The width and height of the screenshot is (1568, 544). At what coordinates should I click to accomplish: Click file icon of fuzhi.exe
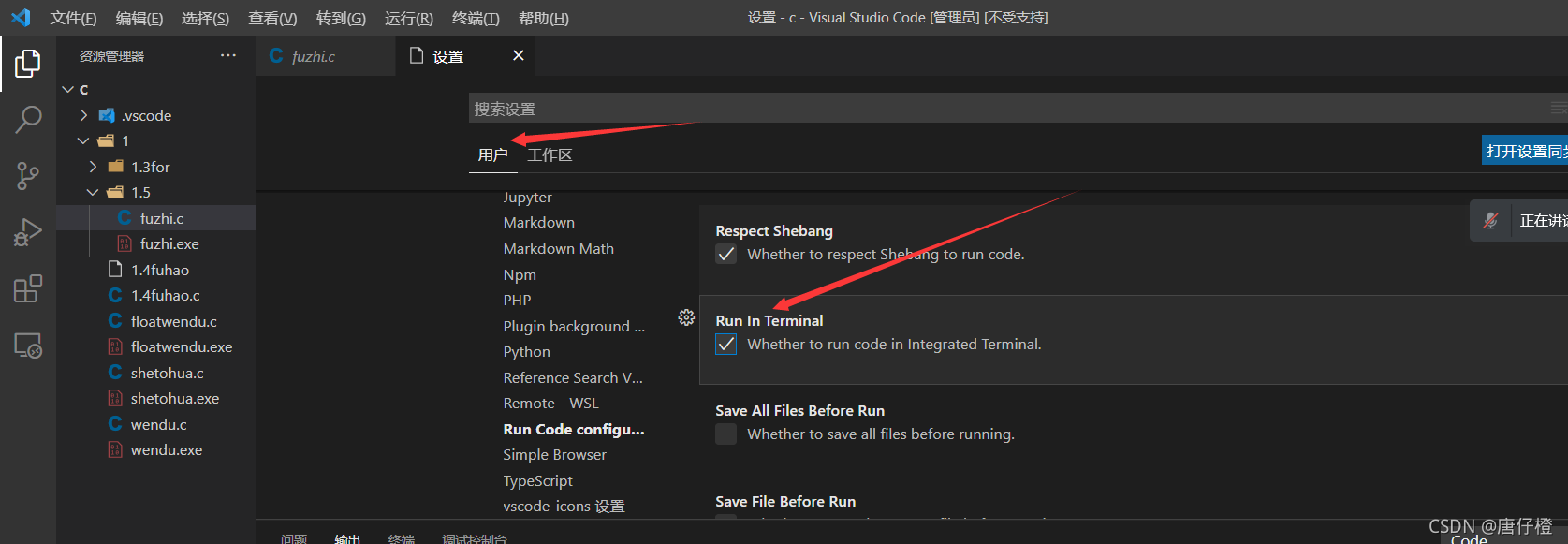coord(125,243)
